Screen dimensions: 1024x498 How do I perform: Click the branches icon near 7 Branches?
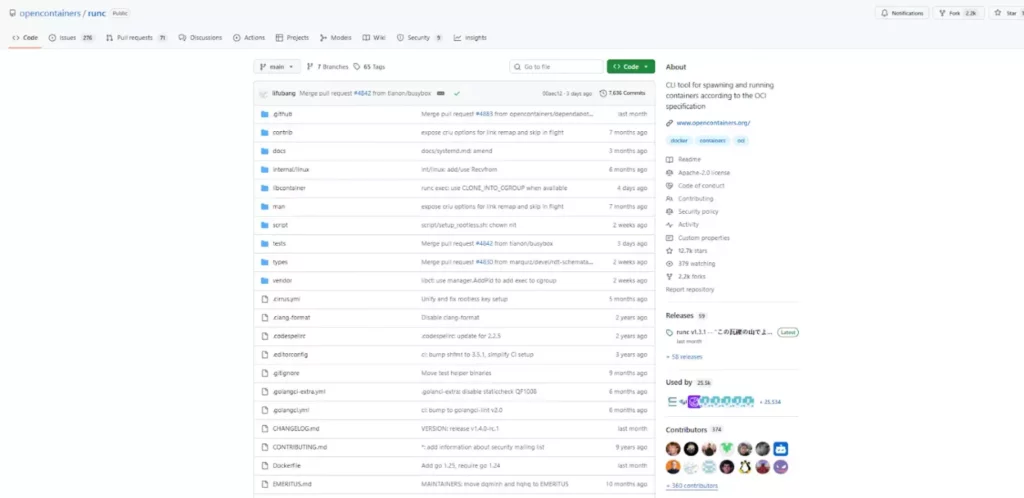click(309, 67)
